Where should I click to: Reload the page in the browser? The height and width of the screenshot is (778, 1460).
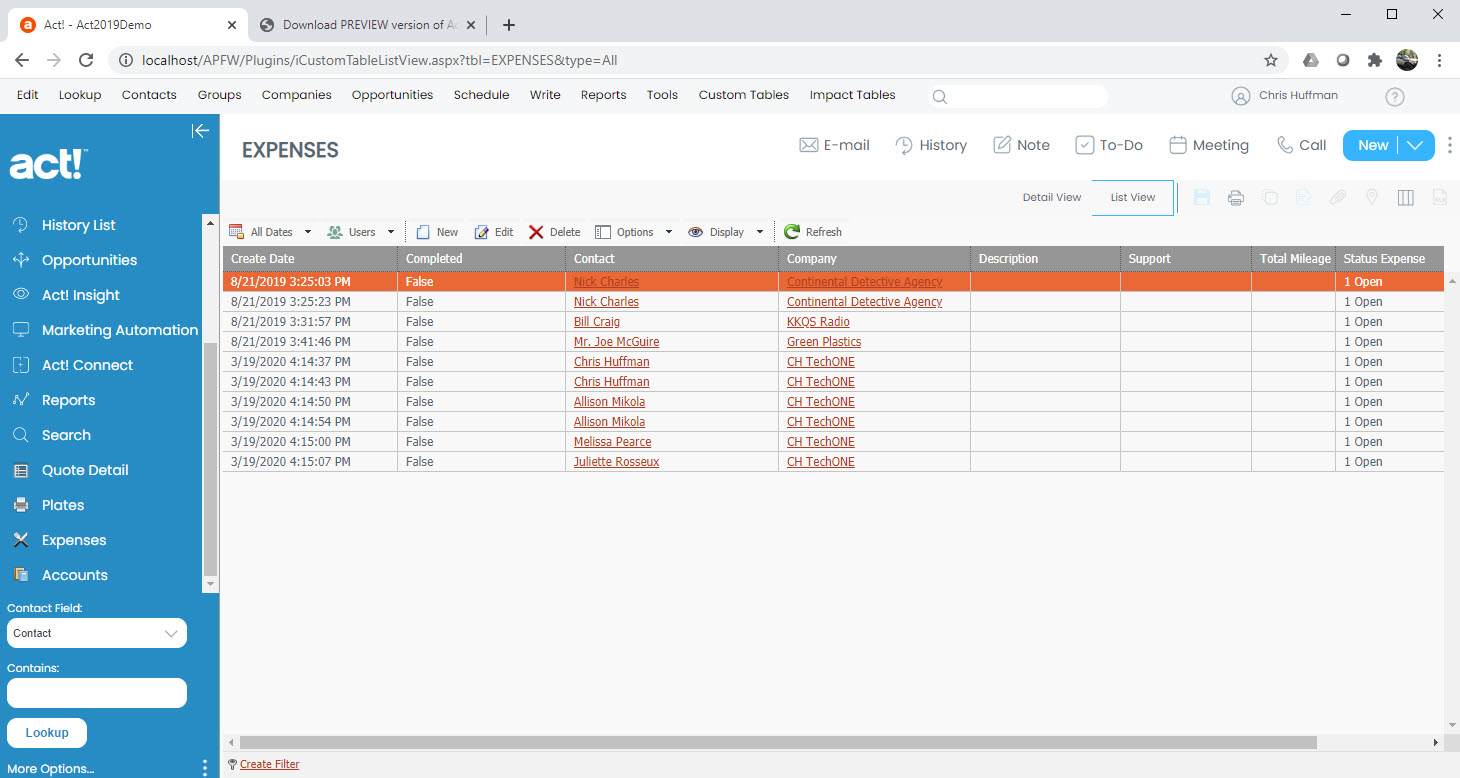tap(86, 60)
